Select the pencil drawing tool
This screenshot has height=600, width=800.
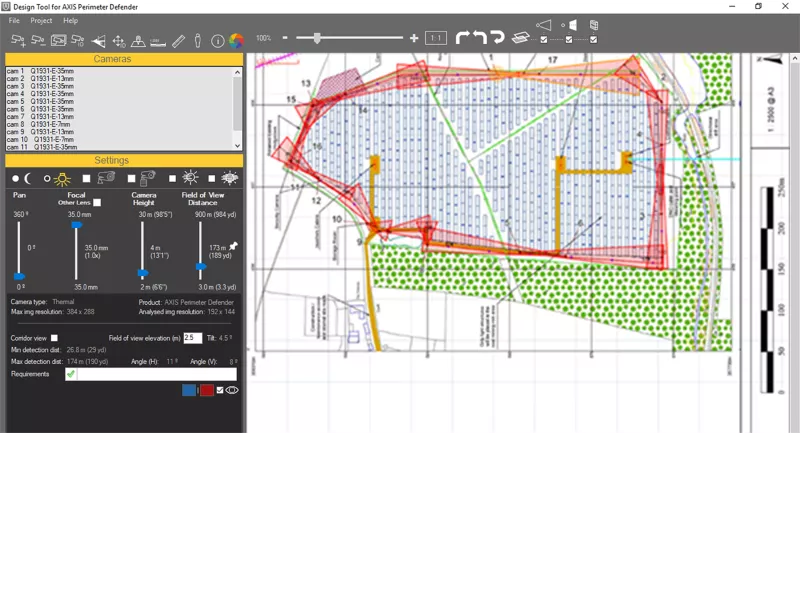tap(177, 41)
